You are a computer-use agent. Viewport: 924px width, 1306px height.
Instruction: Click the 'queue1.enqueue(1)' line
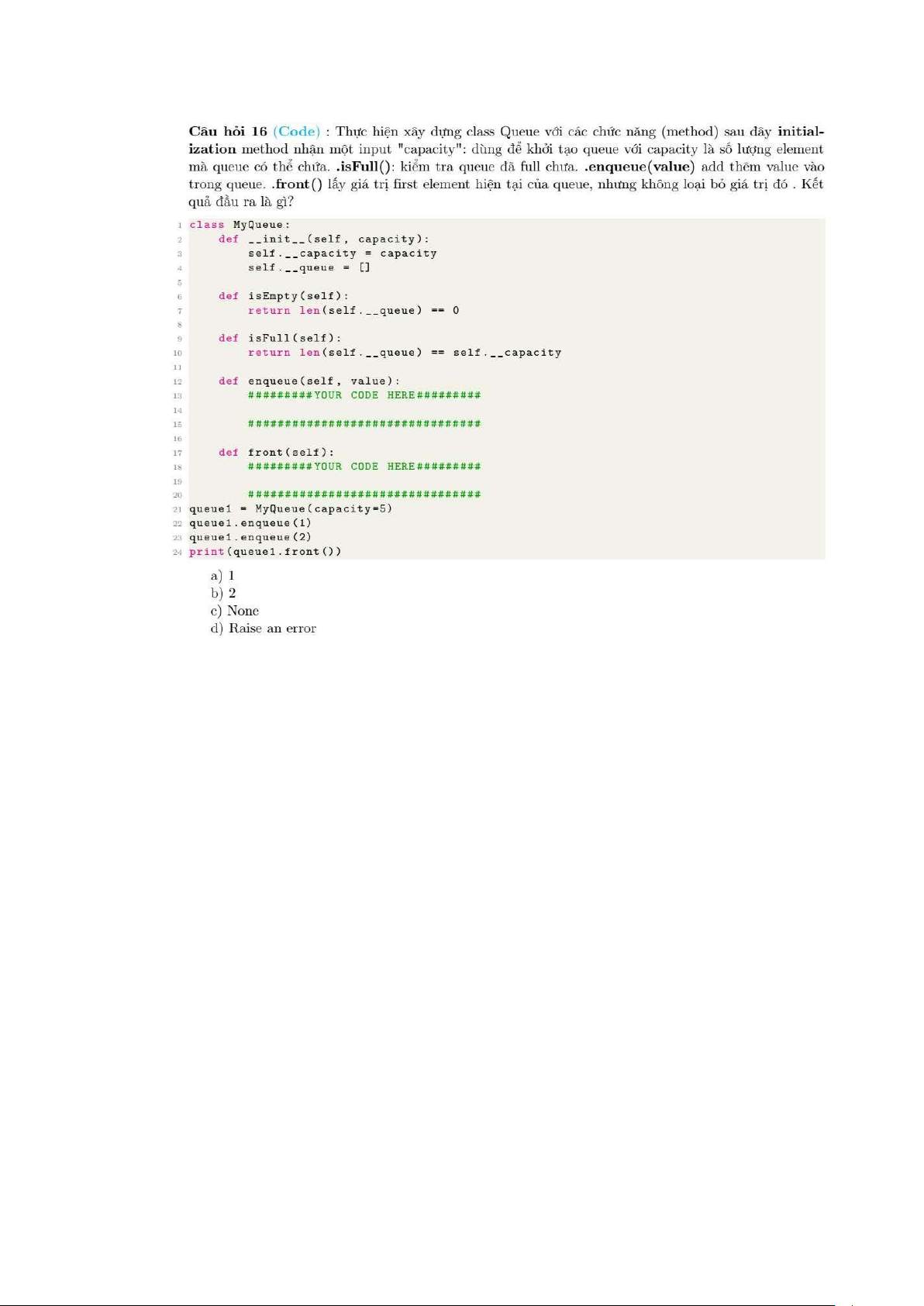pyautogui.click(x=250, y=523)
